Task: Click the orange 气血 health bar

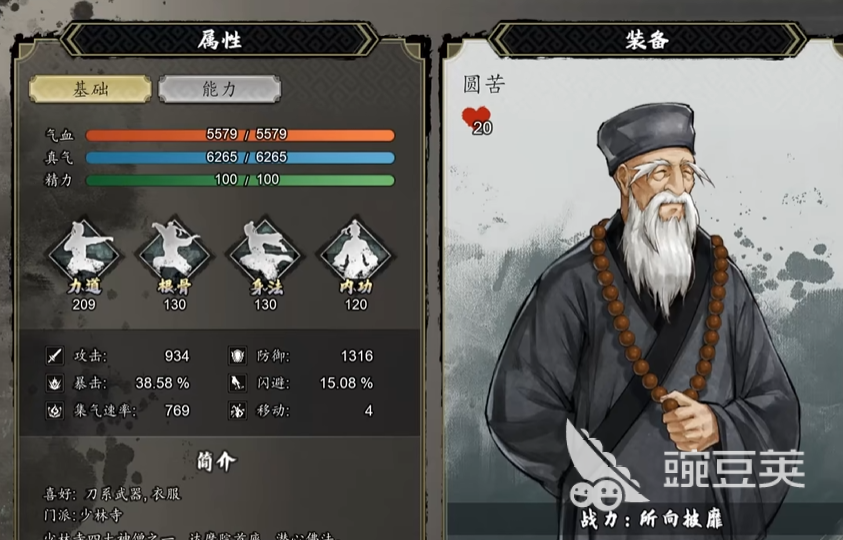Action: tap(240, 134)
